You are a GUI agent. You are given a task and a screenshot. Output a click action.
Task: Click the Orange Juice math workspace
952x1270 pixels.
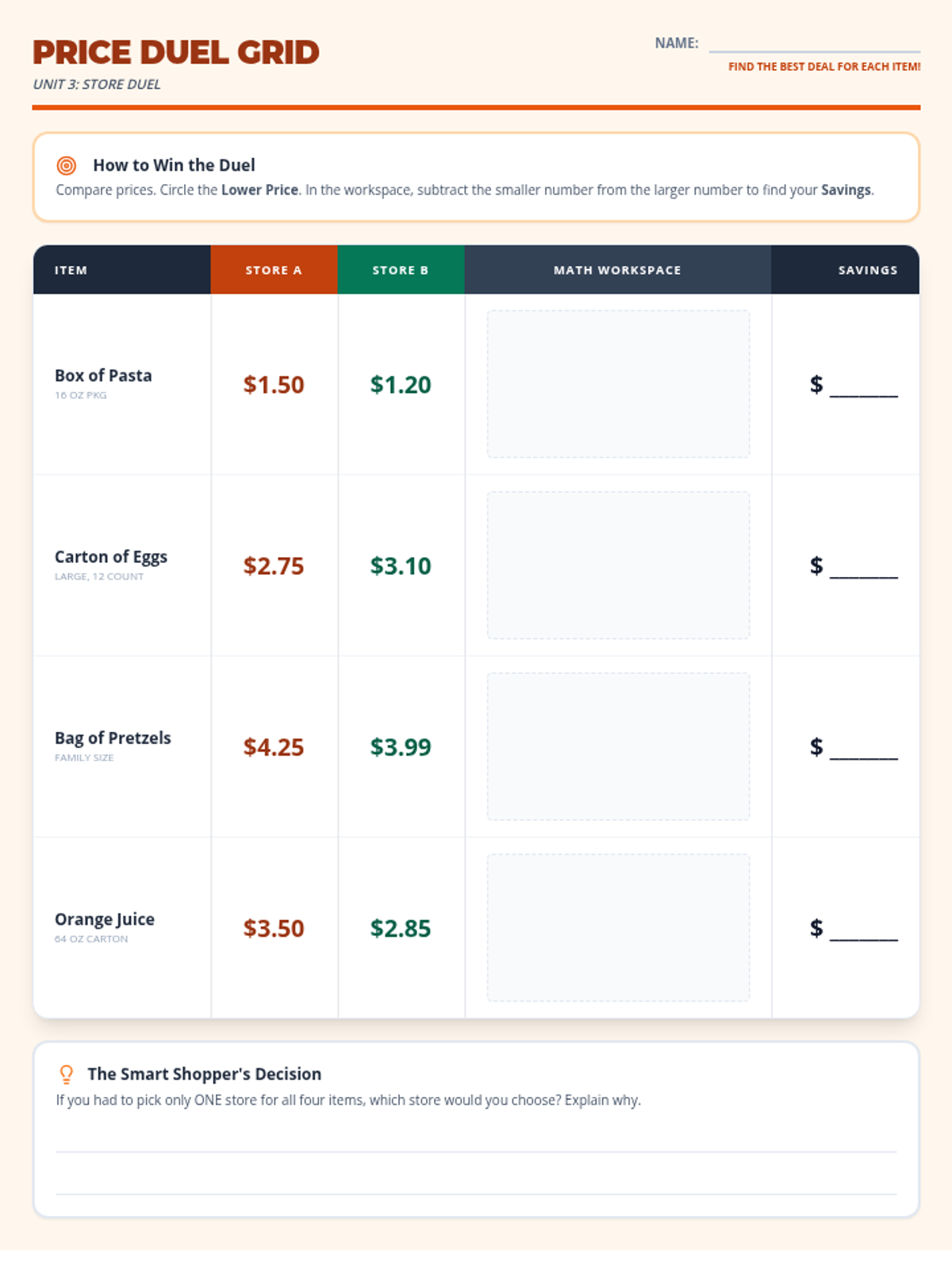coord(618,927)
